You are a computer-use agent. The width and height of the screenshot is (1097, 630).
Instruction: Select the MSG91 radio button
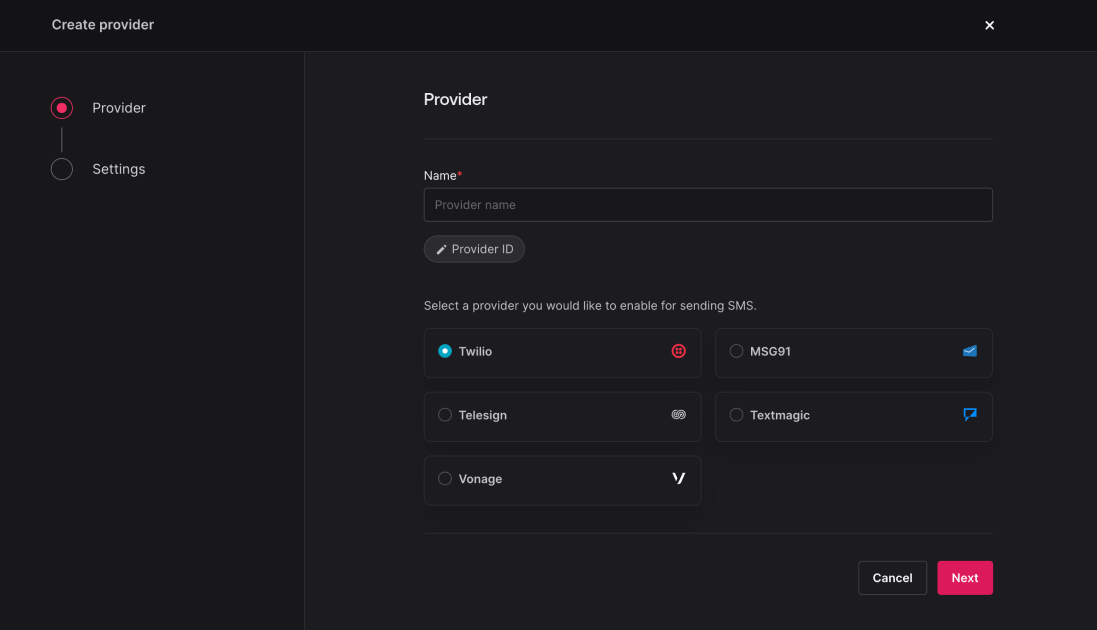(736, 351)
